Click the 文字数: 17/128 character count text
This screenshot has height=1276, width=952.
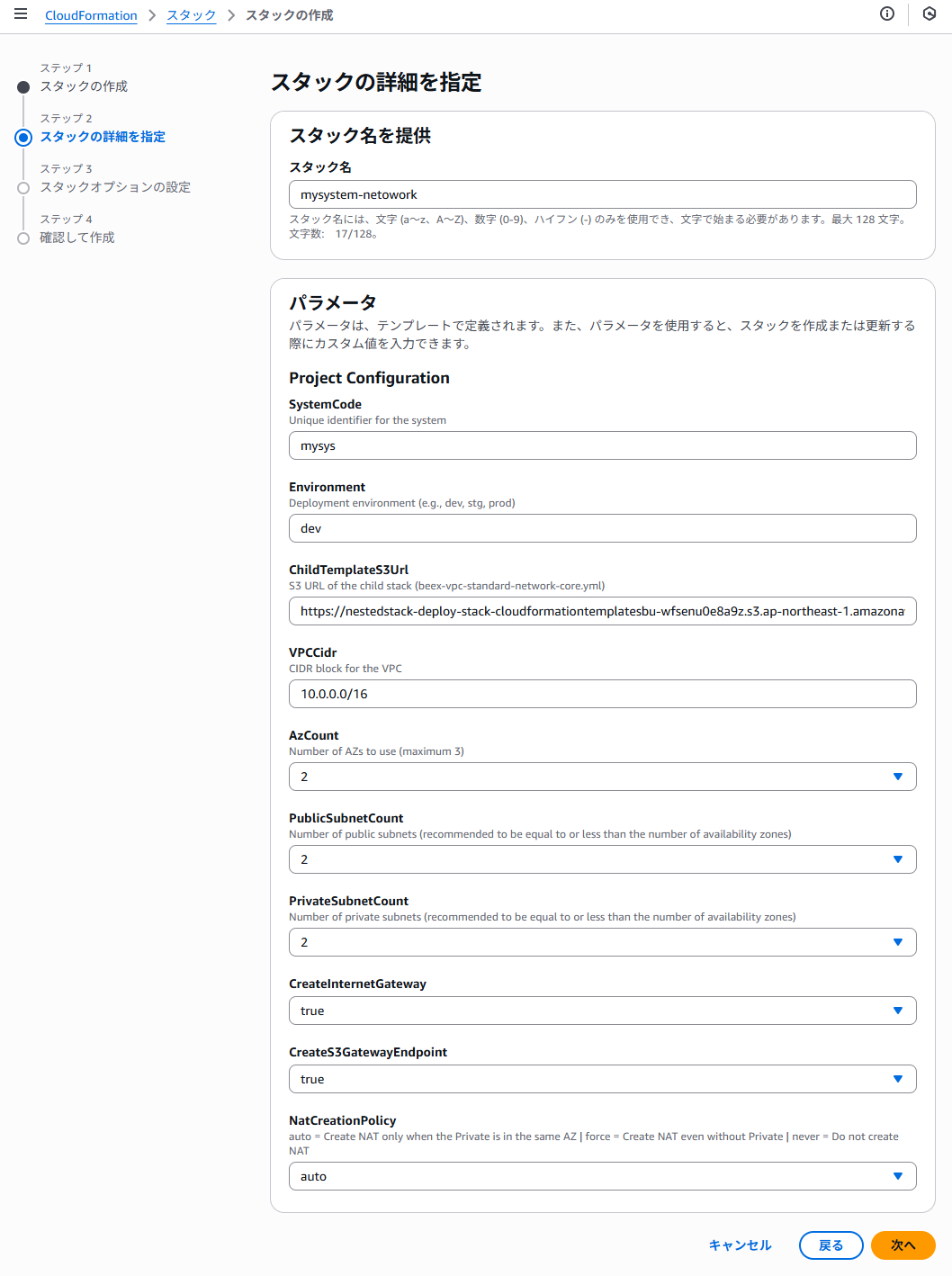point(334,234)
